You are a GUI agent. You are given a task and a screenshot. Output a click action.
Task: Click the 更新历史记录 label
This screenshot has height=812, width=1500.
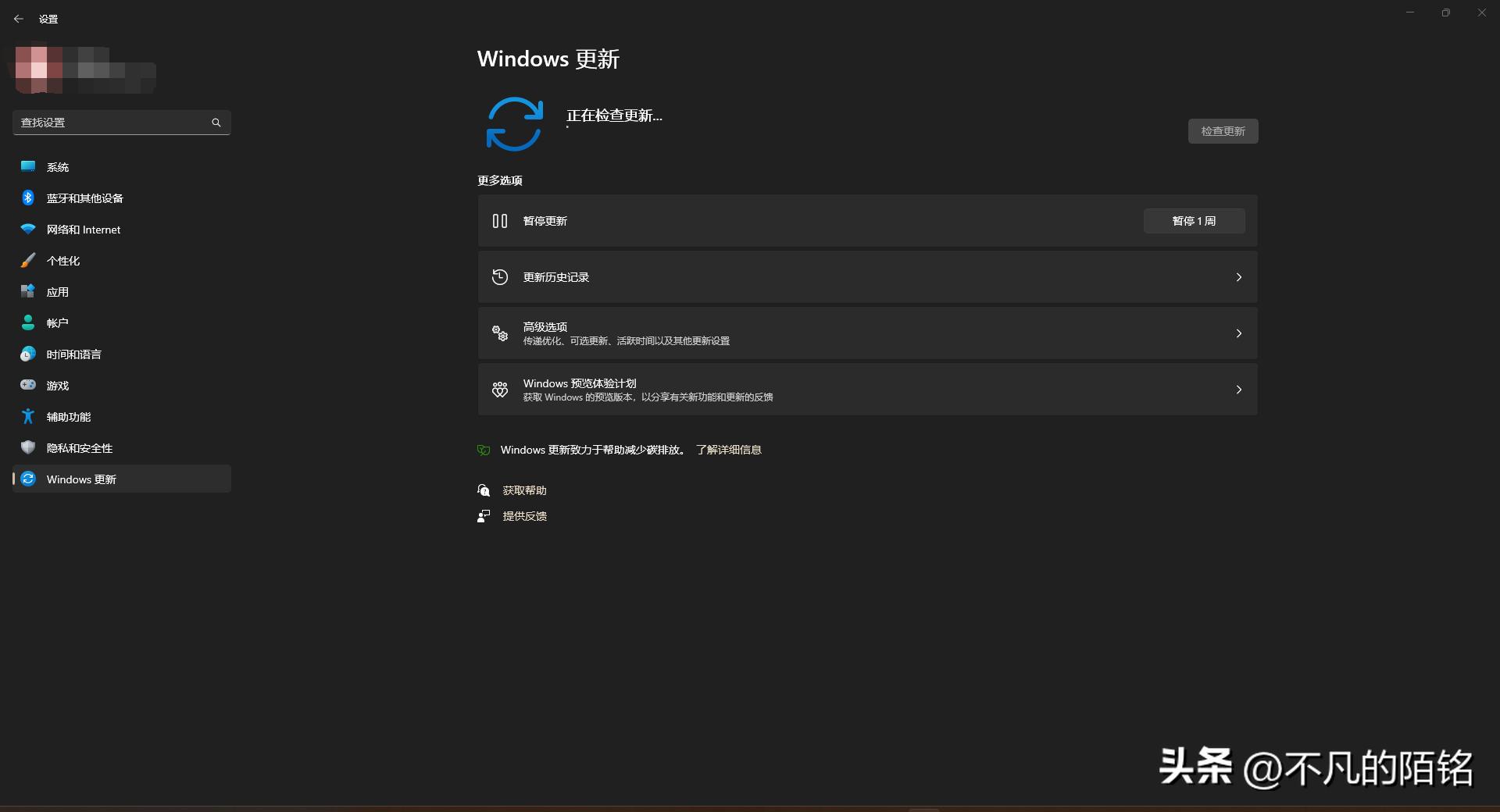tap(555, 277)
